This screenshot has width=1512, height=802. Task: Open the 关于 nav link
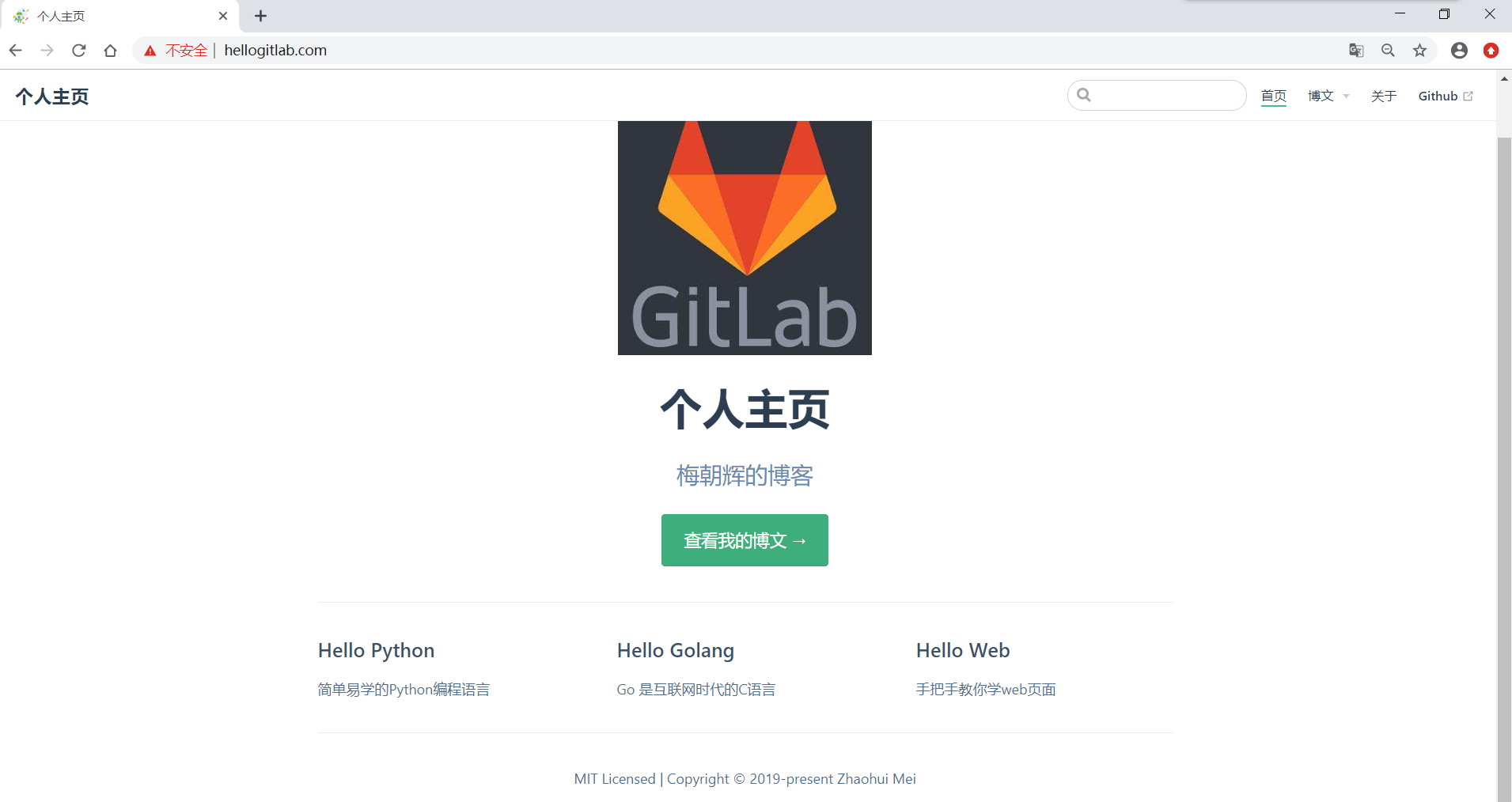pyautogui.click(x=1384, y=96)
